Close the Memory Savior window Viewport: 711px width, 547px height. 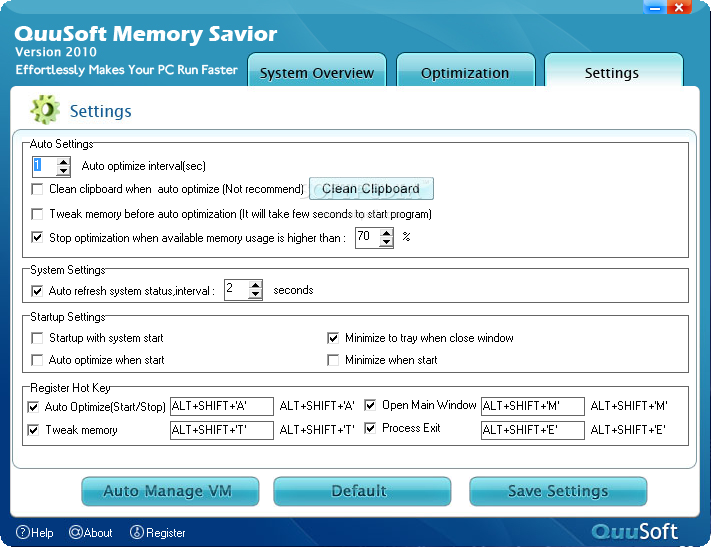[679, 7]
